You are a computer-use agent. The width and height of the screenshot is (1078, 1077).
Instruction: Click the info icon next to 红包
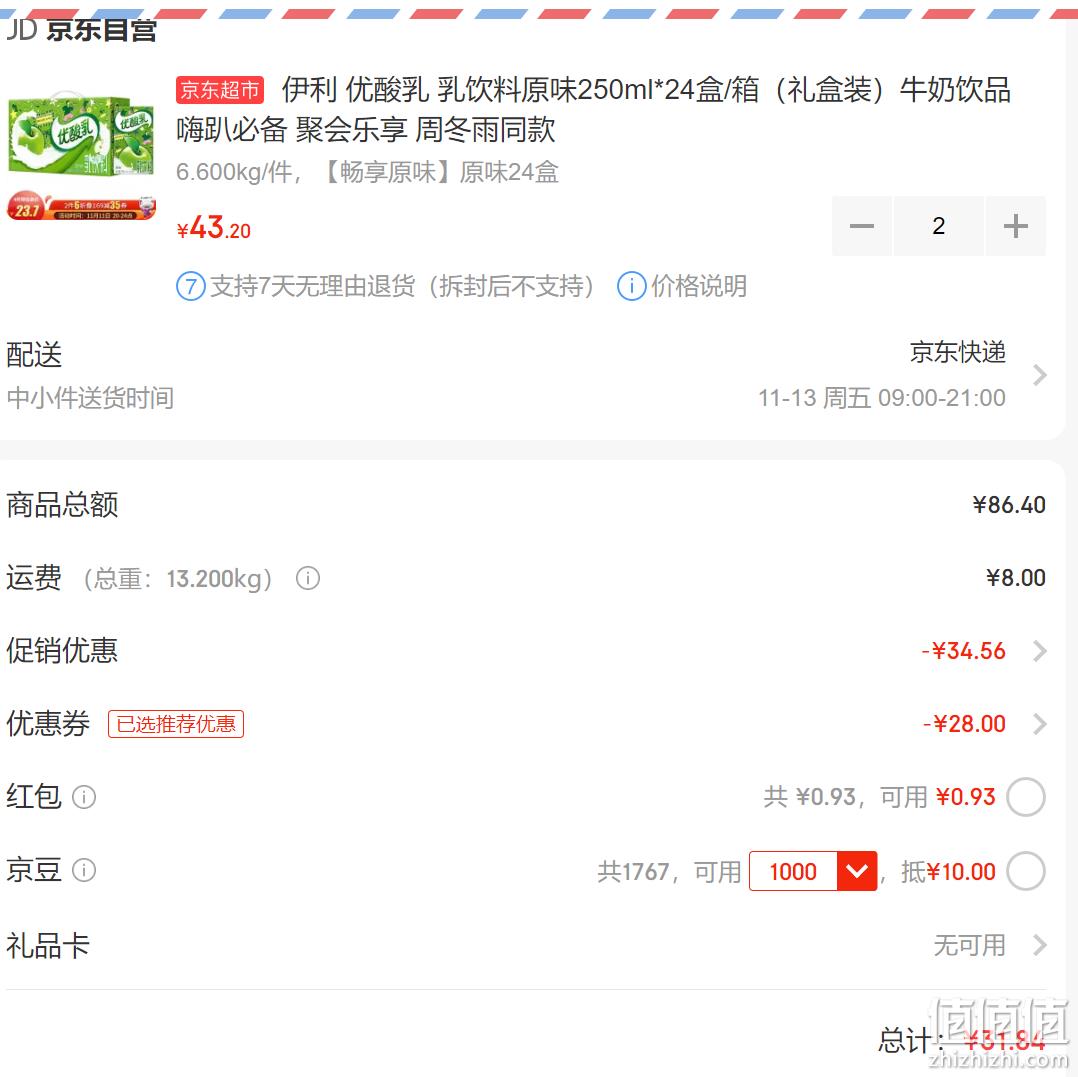point(84,797)
